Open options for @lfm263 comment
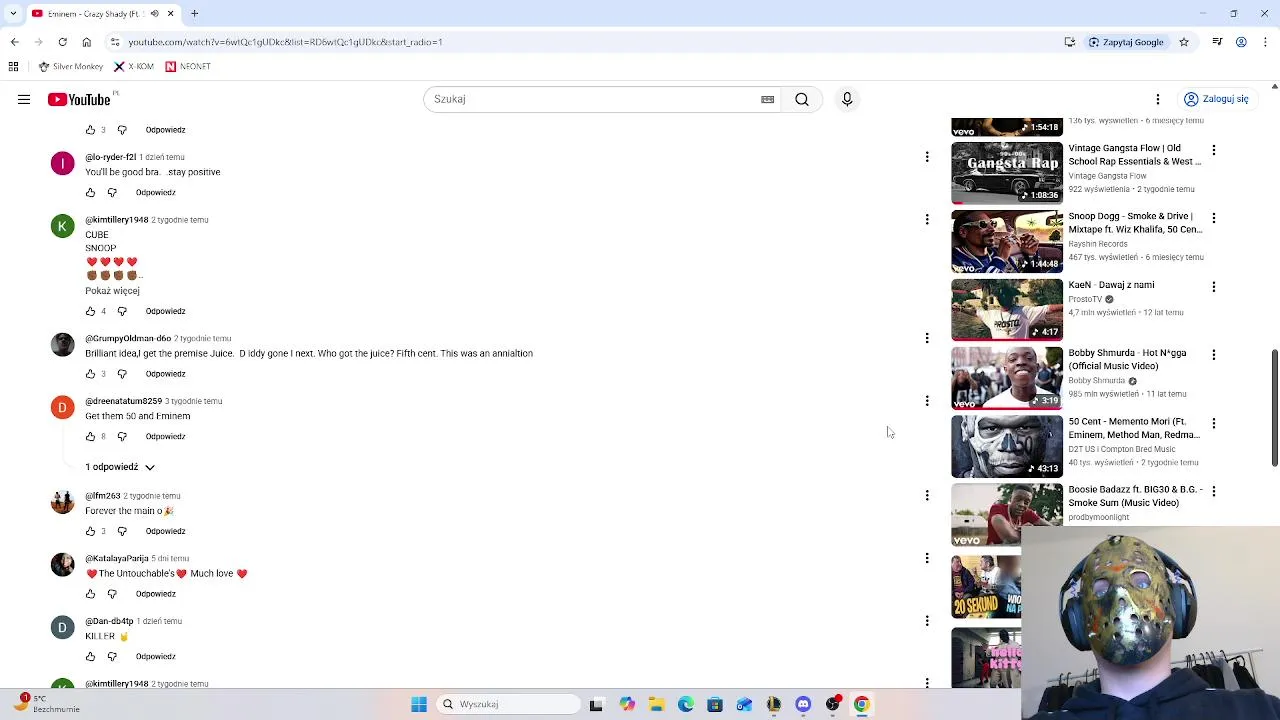1280x720 pixels. pos(927,495)
